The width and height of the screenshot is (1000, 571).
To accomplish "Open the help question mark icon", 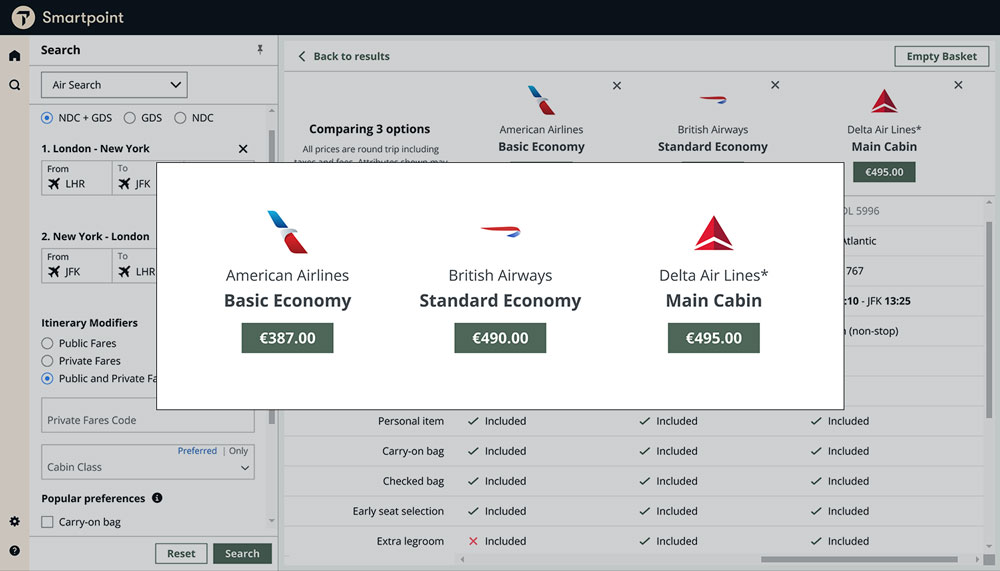I will [15, 551].
